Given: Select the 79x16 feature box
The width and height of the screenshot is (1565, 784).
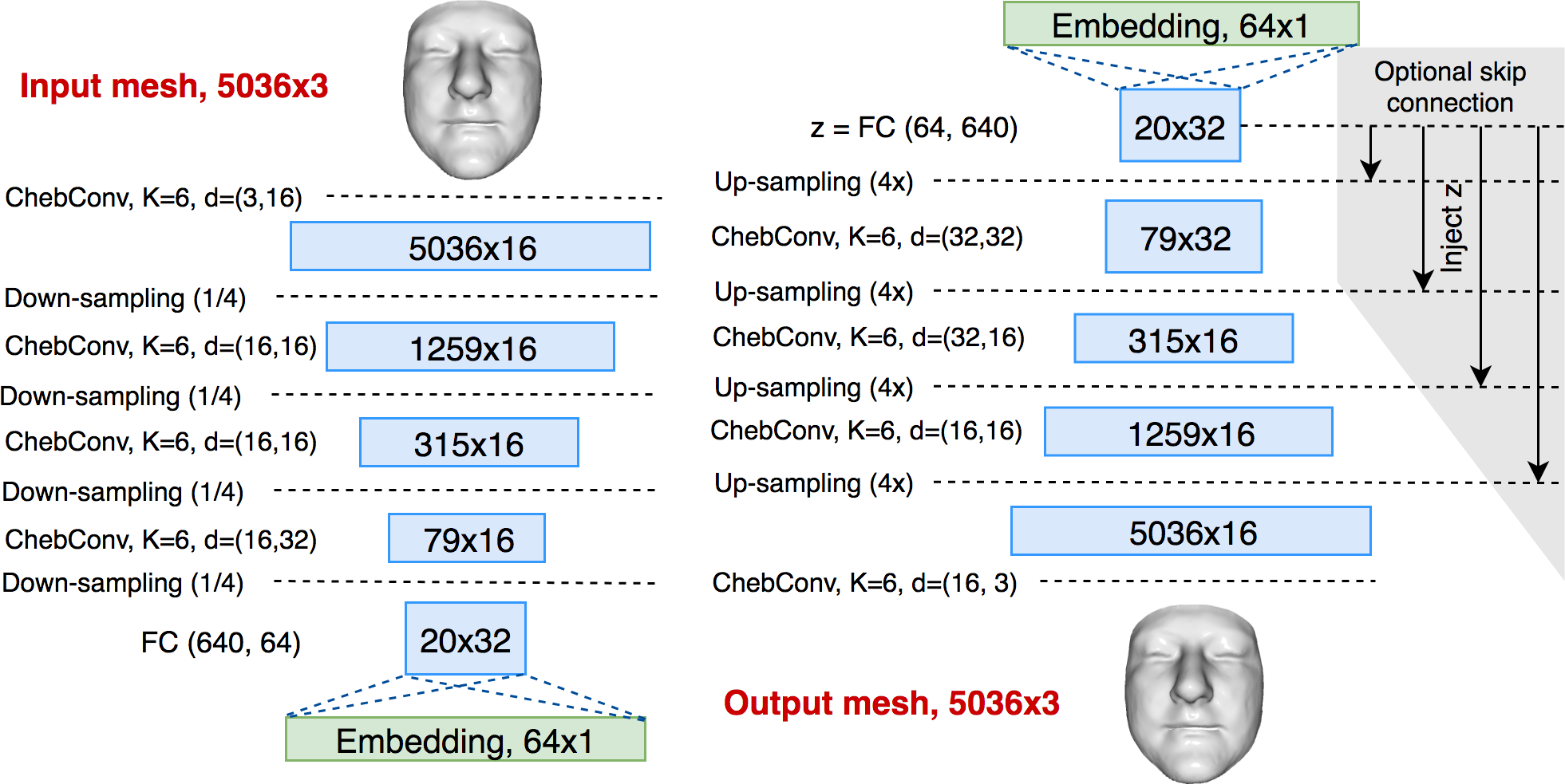Looking at the screenshot, I should pos(467,538).
